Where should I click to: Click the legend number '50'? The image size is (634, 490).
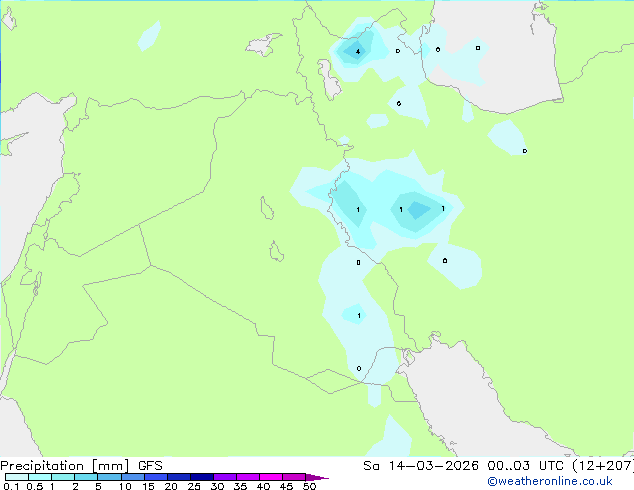309,486
